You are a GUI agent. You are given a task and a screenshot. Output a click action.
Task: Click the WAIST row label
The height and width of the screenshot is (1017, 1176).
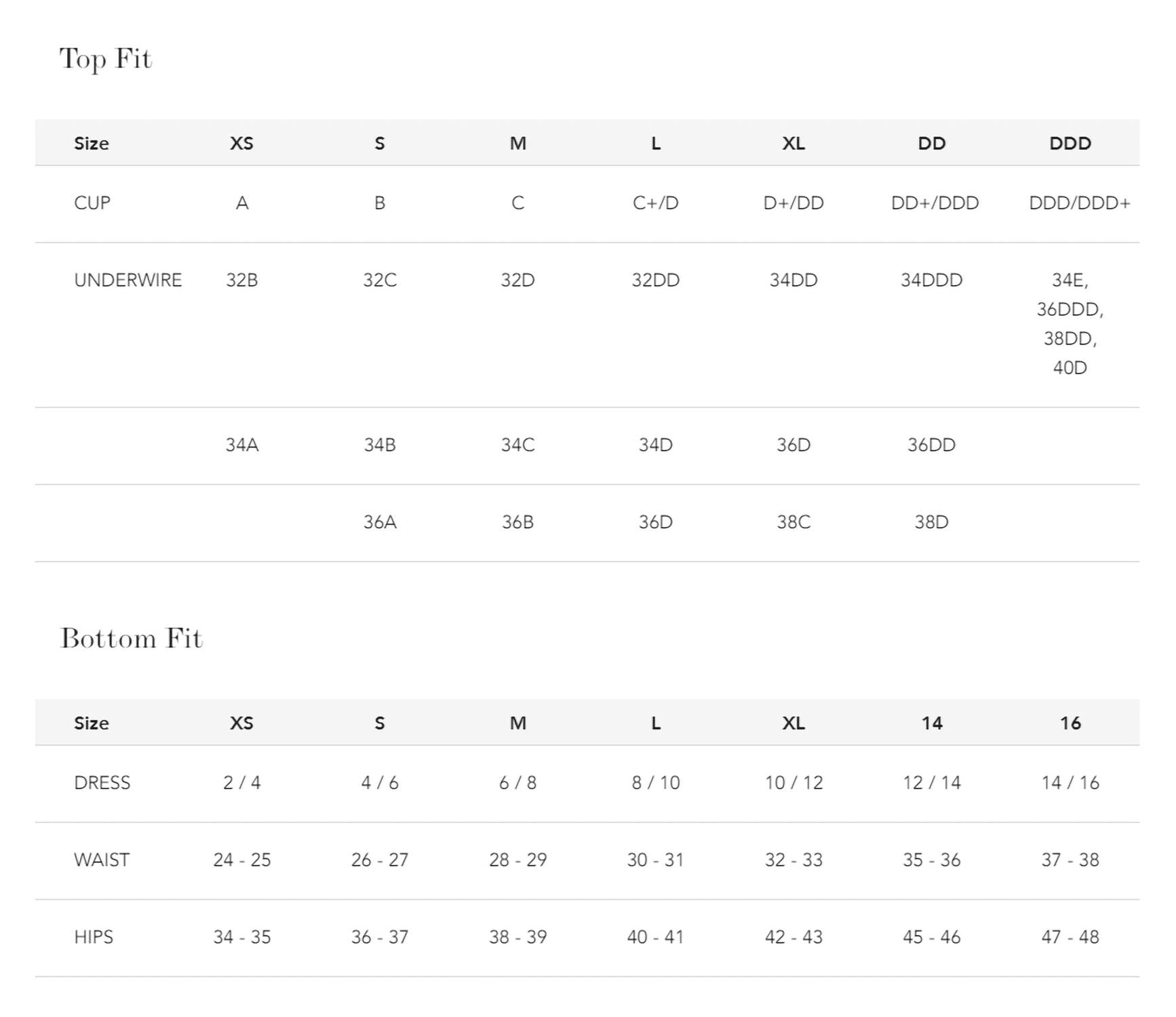[101, 860]
